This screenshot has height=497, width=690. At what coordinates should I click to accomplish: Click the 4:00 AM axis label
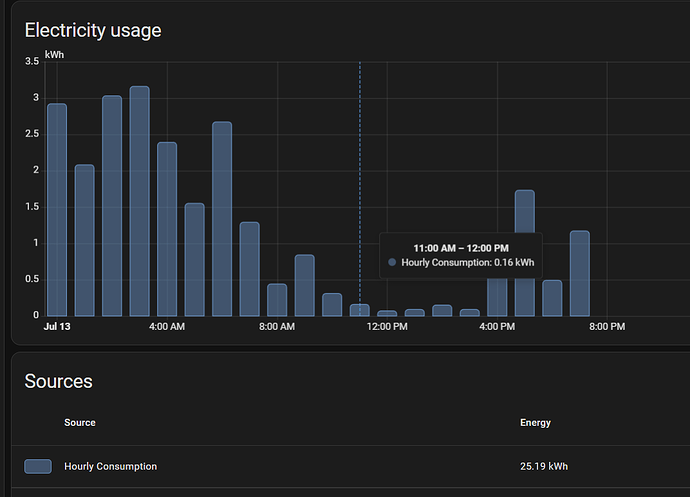[x=167, y=327]
